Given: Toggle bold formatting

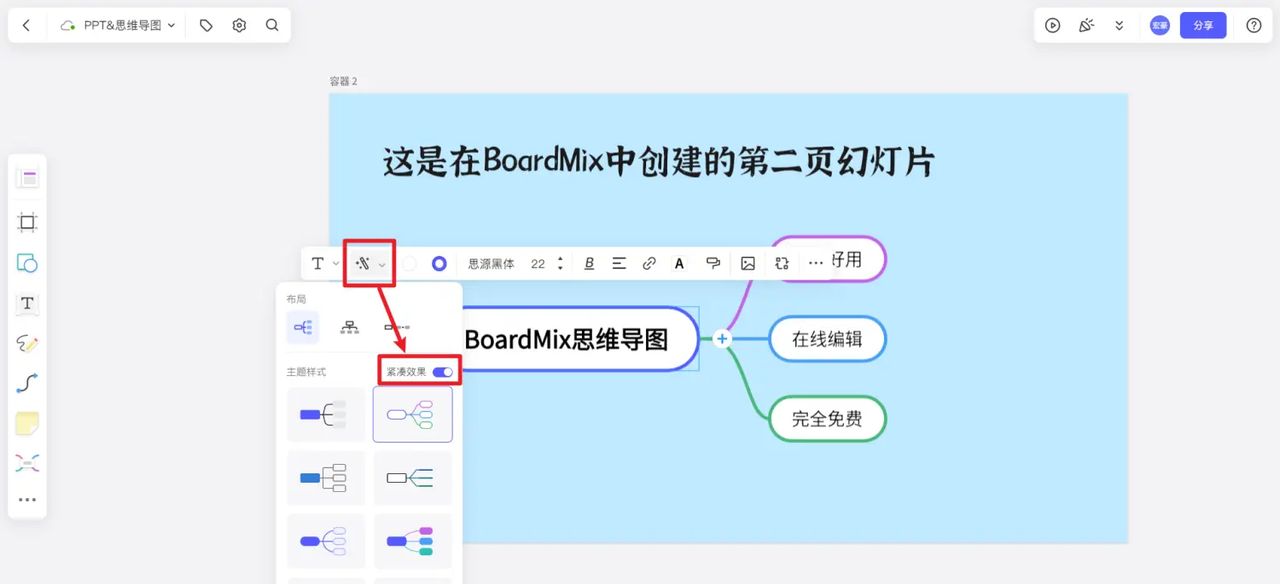Looking at the screenshot, I should point(589,264).
